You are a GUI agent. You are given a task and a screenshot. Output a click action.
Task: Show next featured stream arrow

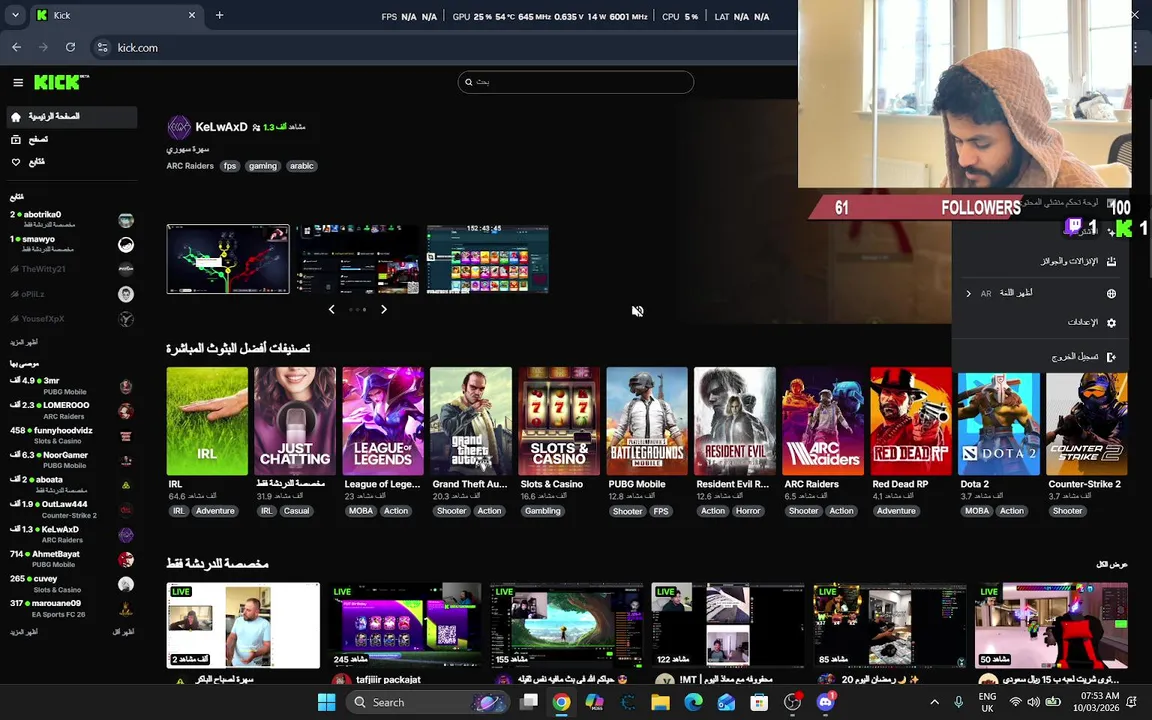[384, 309]
